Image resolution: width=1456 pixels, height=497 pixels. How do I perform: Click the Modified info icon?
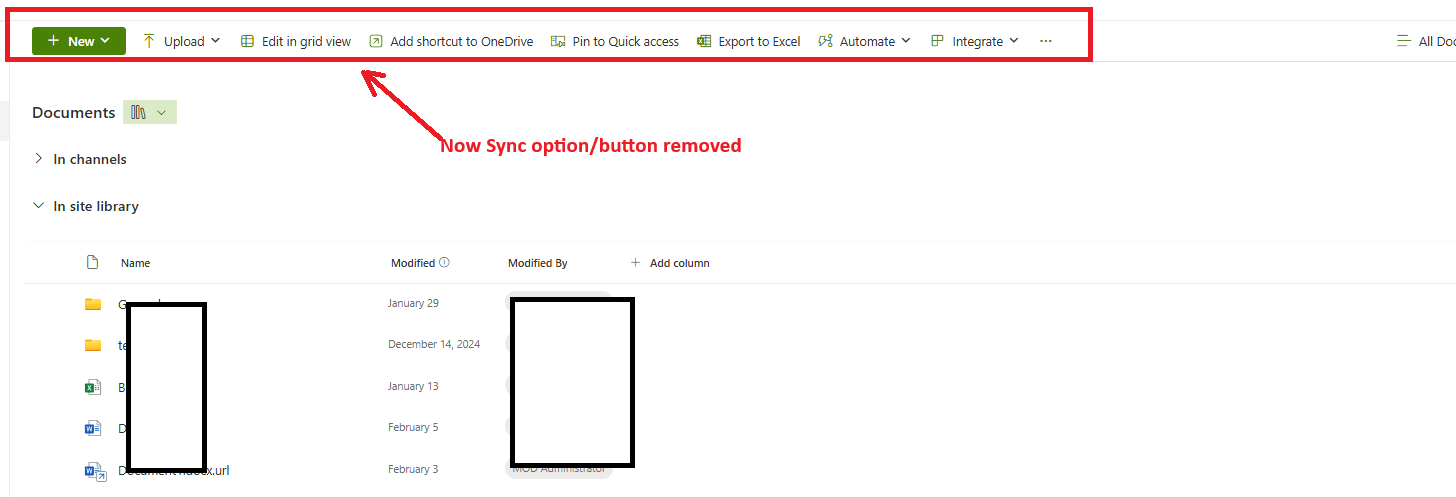coord(444,262)
